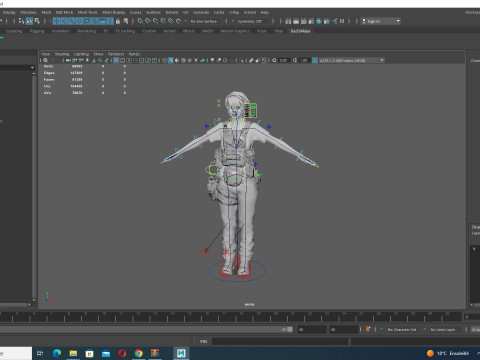480x360 pixels.
Task: Click the Select by component type icon
Action: point(37,21)
